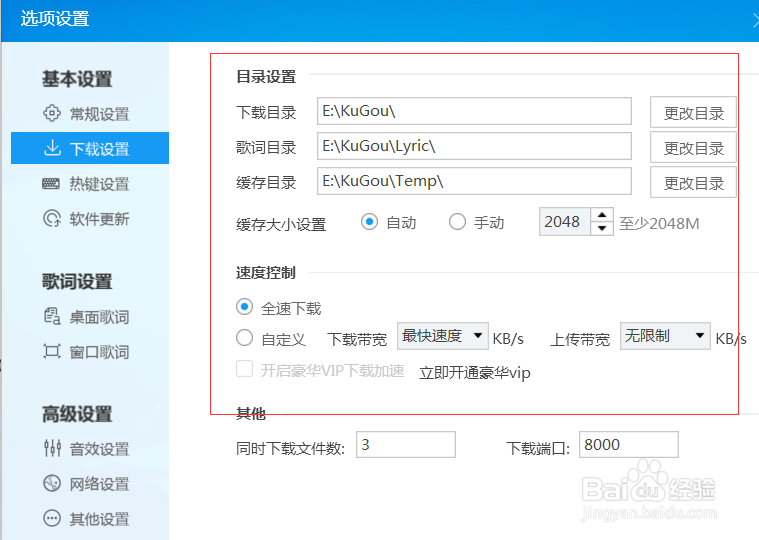This screenshot has height=540, width=759.
Task: Click 更改目录 for 歌词目录
Action: click(x=693, y=147)
